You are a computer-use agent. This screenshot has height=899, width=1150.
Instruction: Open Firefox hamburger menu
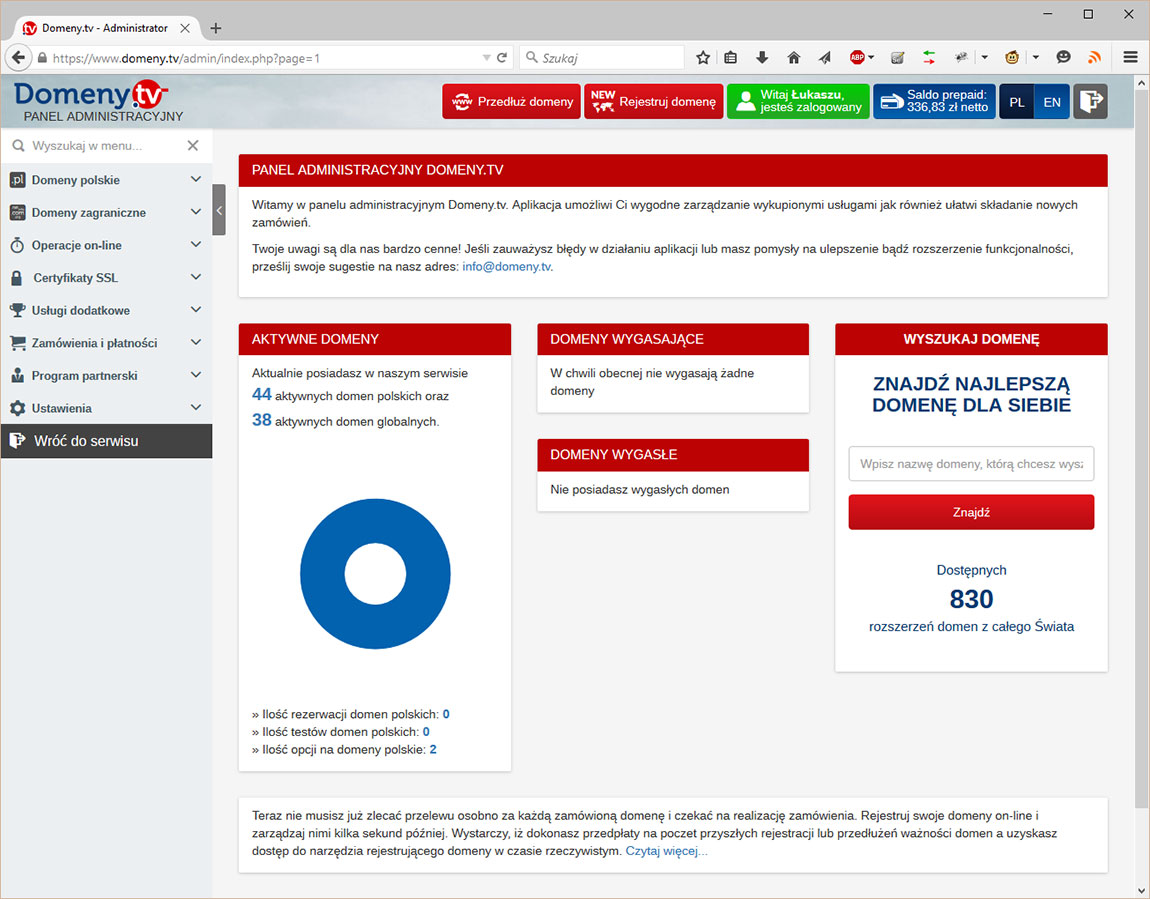coord(1130,57)
